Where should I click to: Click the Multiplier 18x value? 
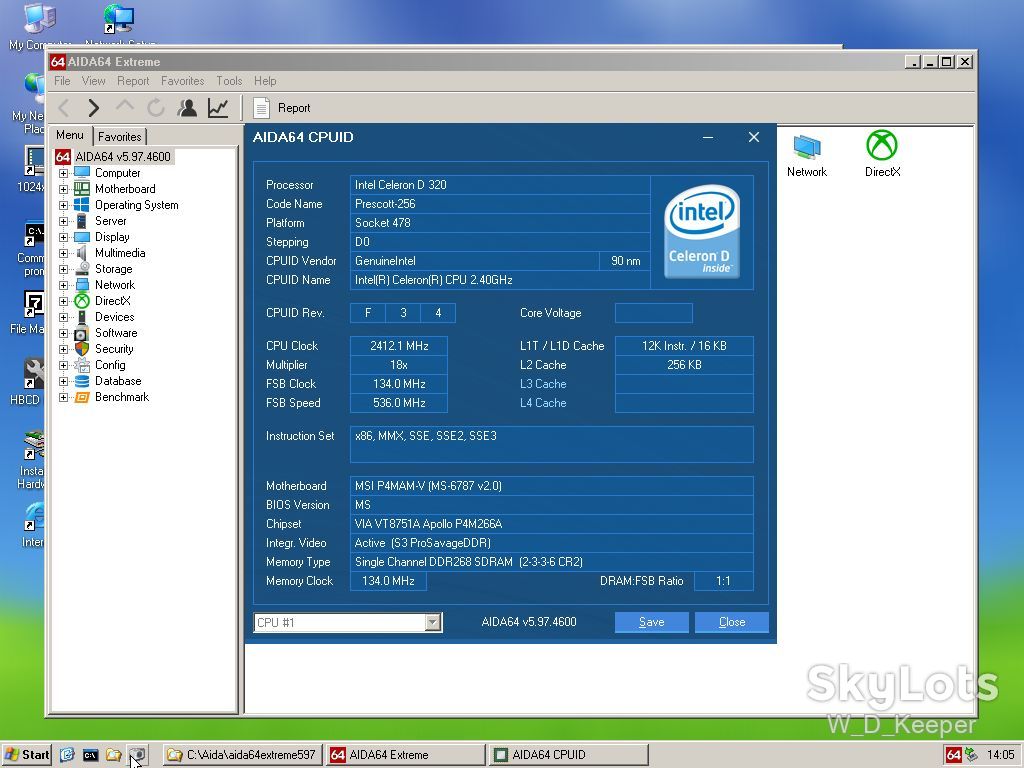coord(399,364)
